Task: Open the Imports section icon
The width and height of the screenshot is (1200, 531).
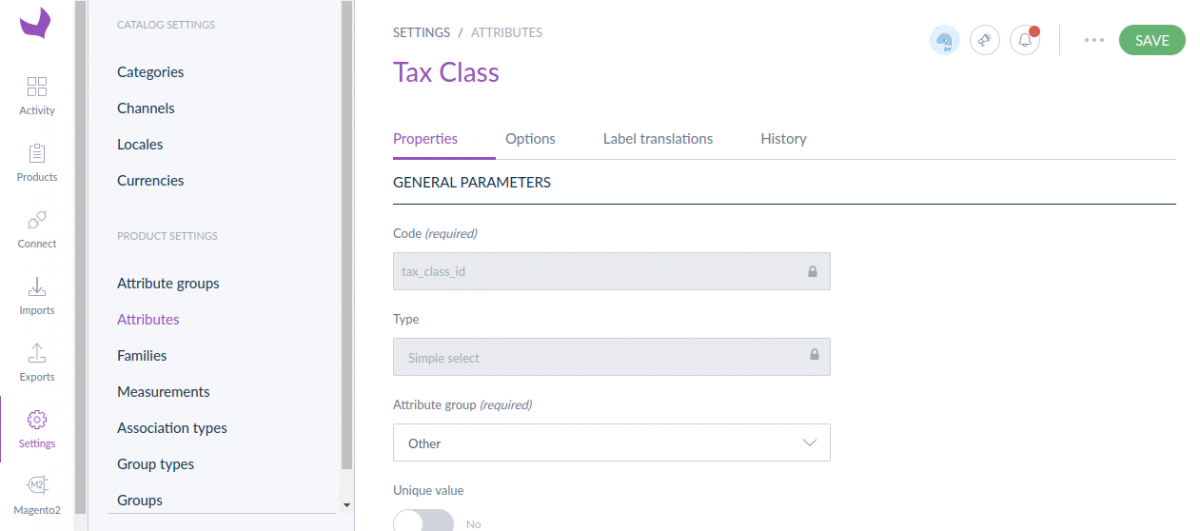Action: click(x=37, y=296)
